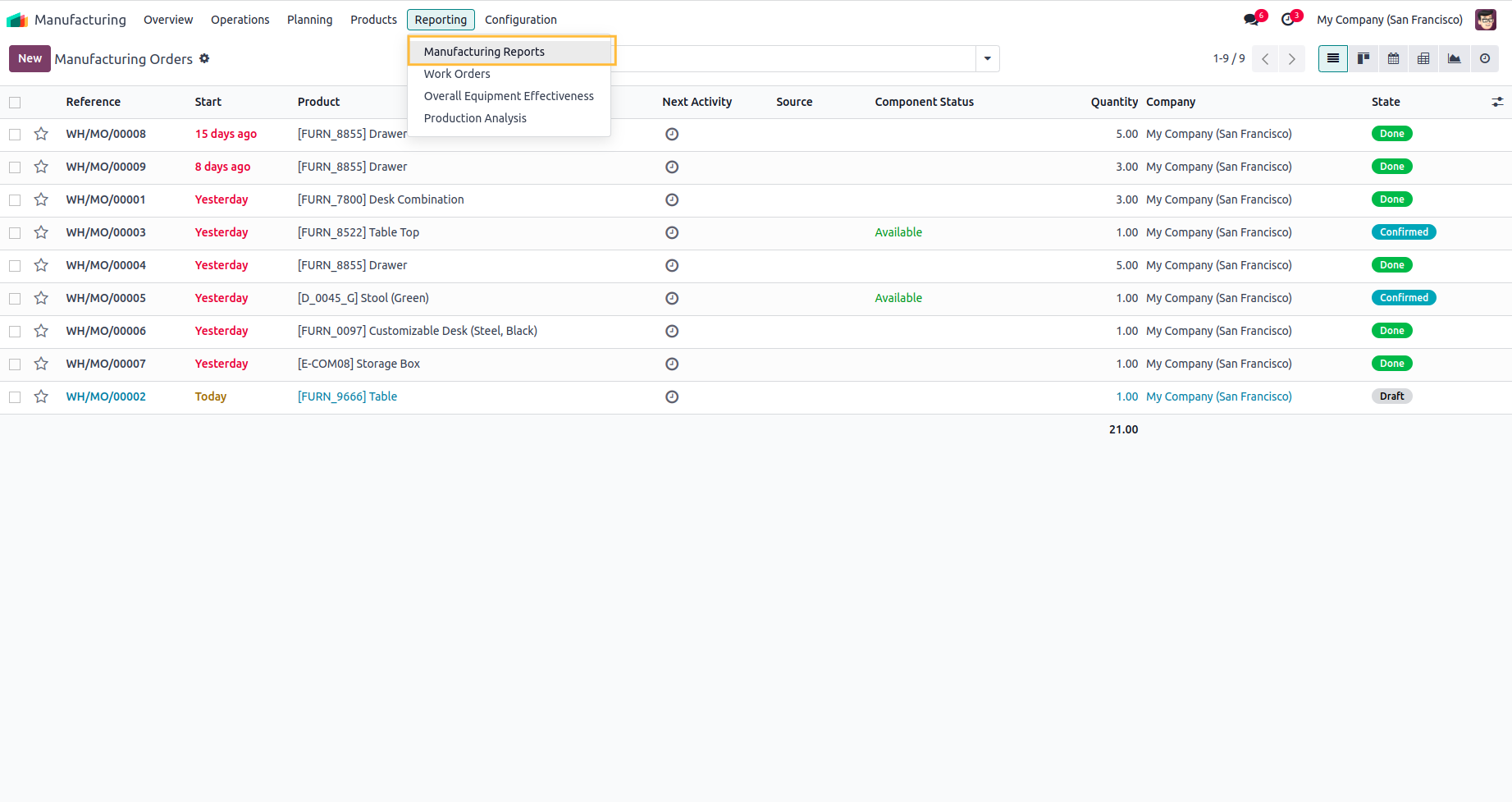
Task: Open Graph view icon
Action: coord(1454,58)
